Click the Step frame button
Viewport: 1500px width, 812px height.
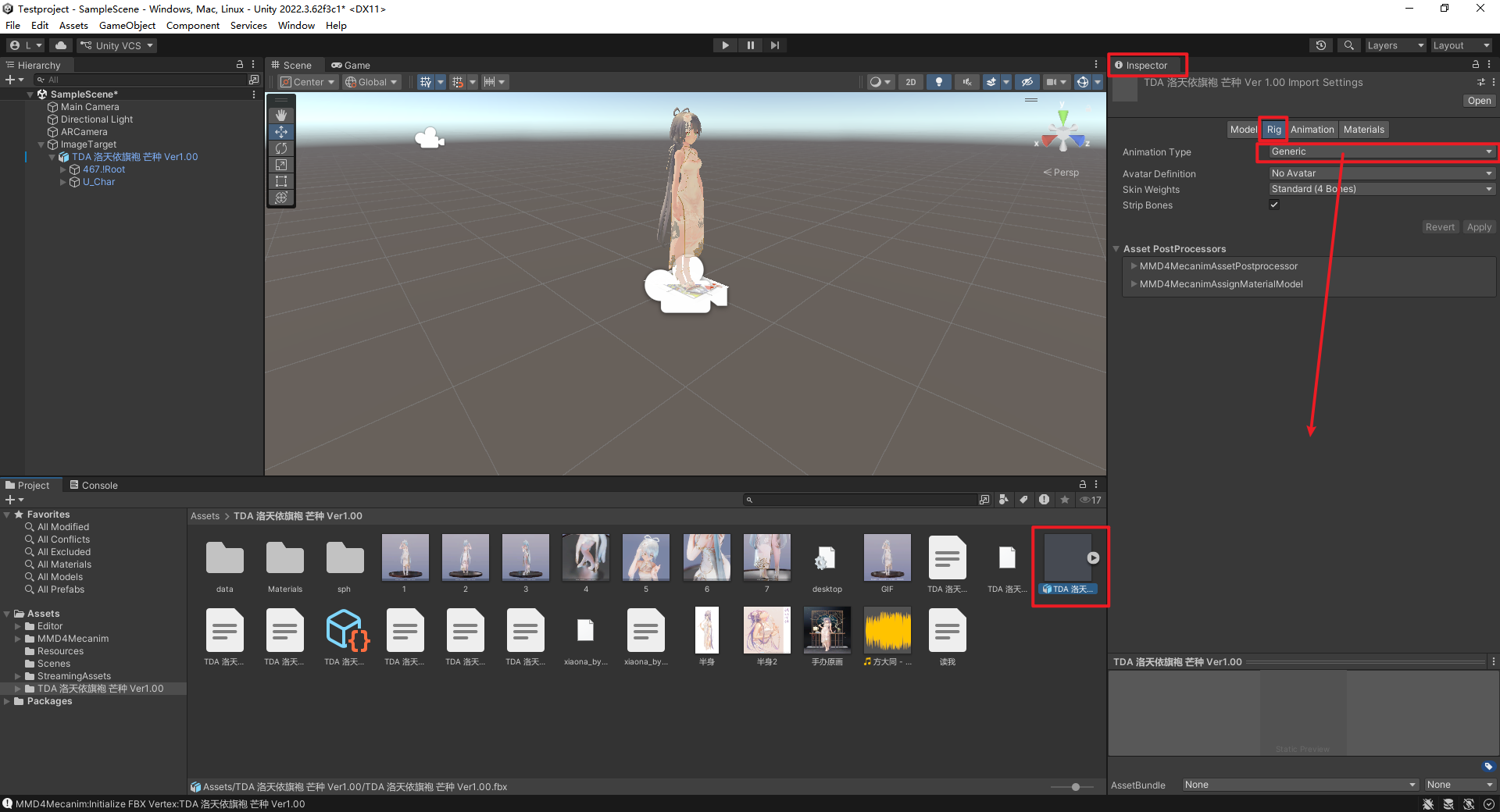[774, 45]
